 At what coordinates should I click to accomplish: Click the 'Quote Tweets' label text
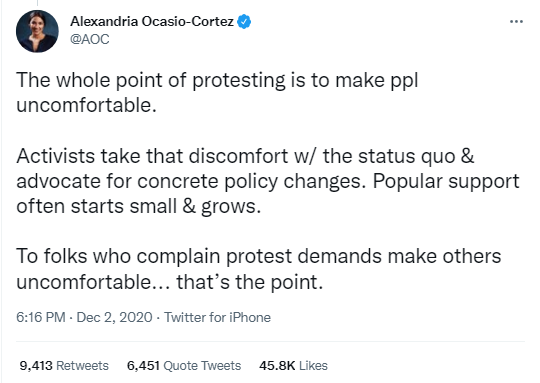(x=202, y=365)
